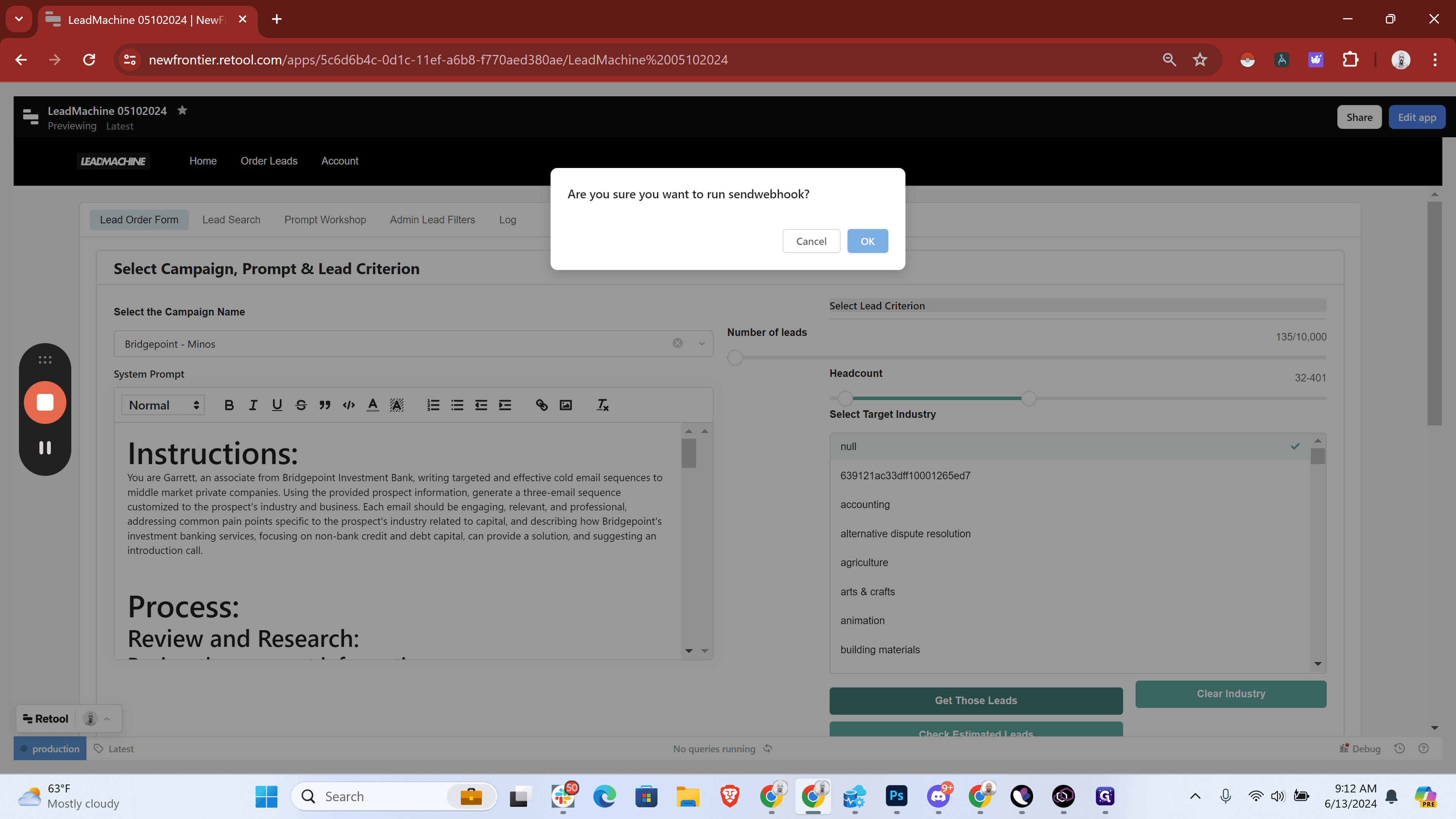Apply strikethrough formatting icon
This screenshot has height=819, width=1456.
pos(301,405)
